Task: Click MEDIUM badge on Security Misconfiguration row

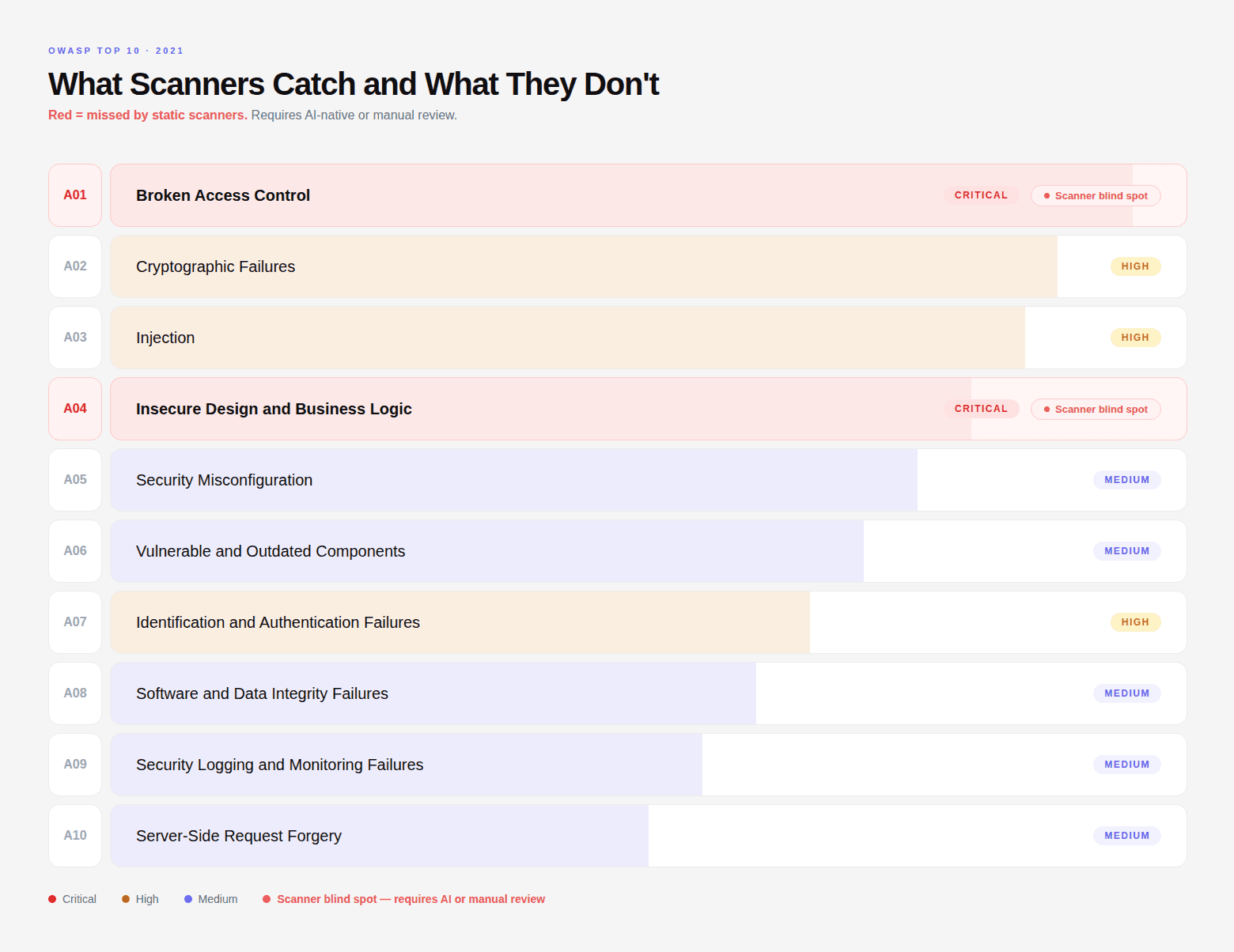Action: click(x=1127, y=480)
